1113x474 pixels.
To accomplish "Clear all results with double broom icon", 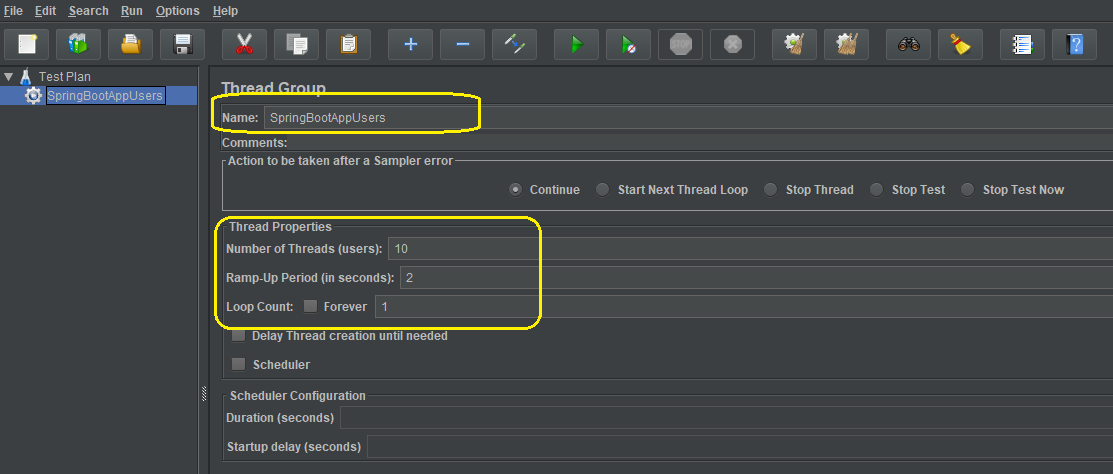I will coord(846,45).
